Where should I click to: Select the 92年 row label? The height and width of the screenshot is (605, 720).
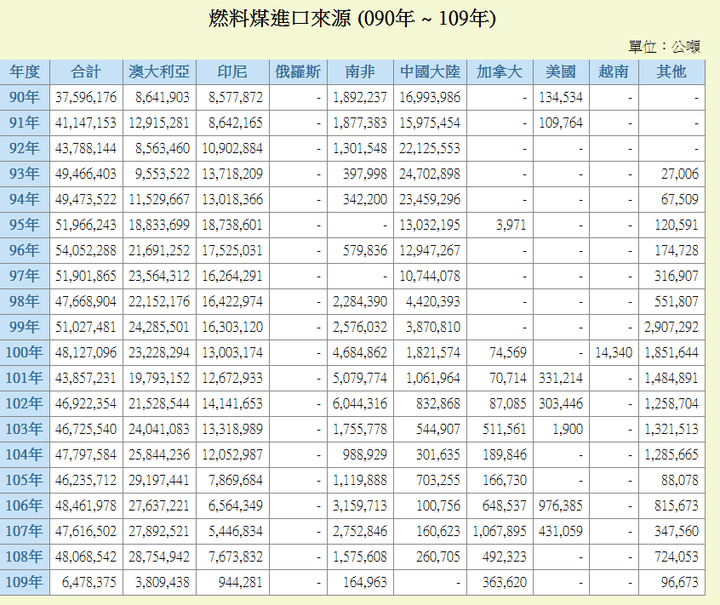pos(25,148)
